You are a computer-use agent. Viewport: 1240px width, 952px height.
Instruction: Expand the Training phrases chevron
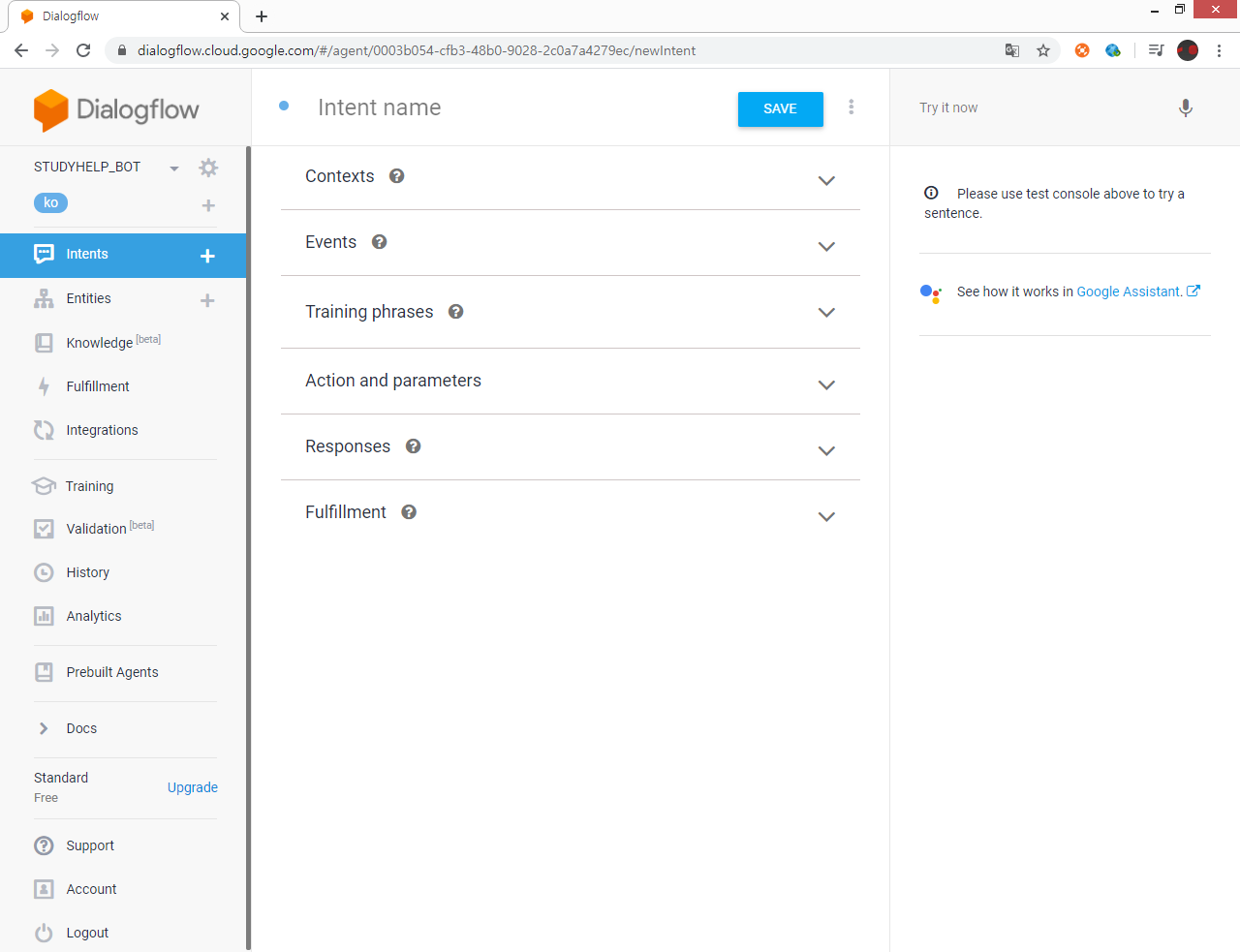click(x=826, y=313)
